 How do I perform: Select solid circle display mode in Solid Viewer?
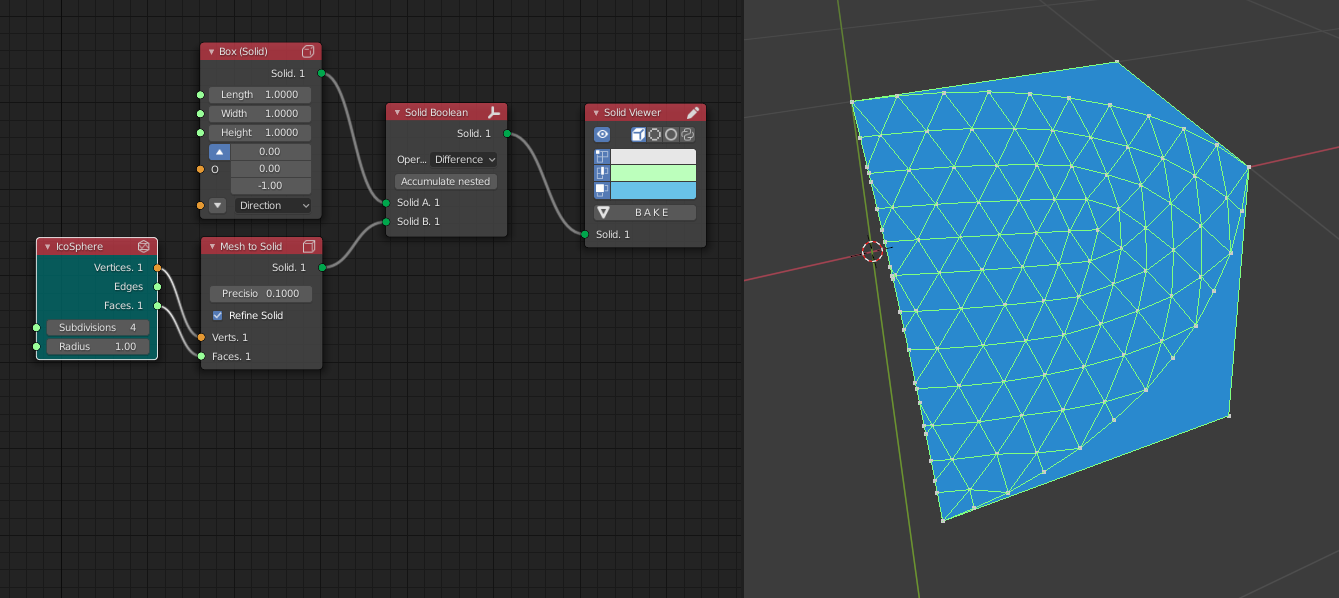pyautogui.click(x=671, y=134)
